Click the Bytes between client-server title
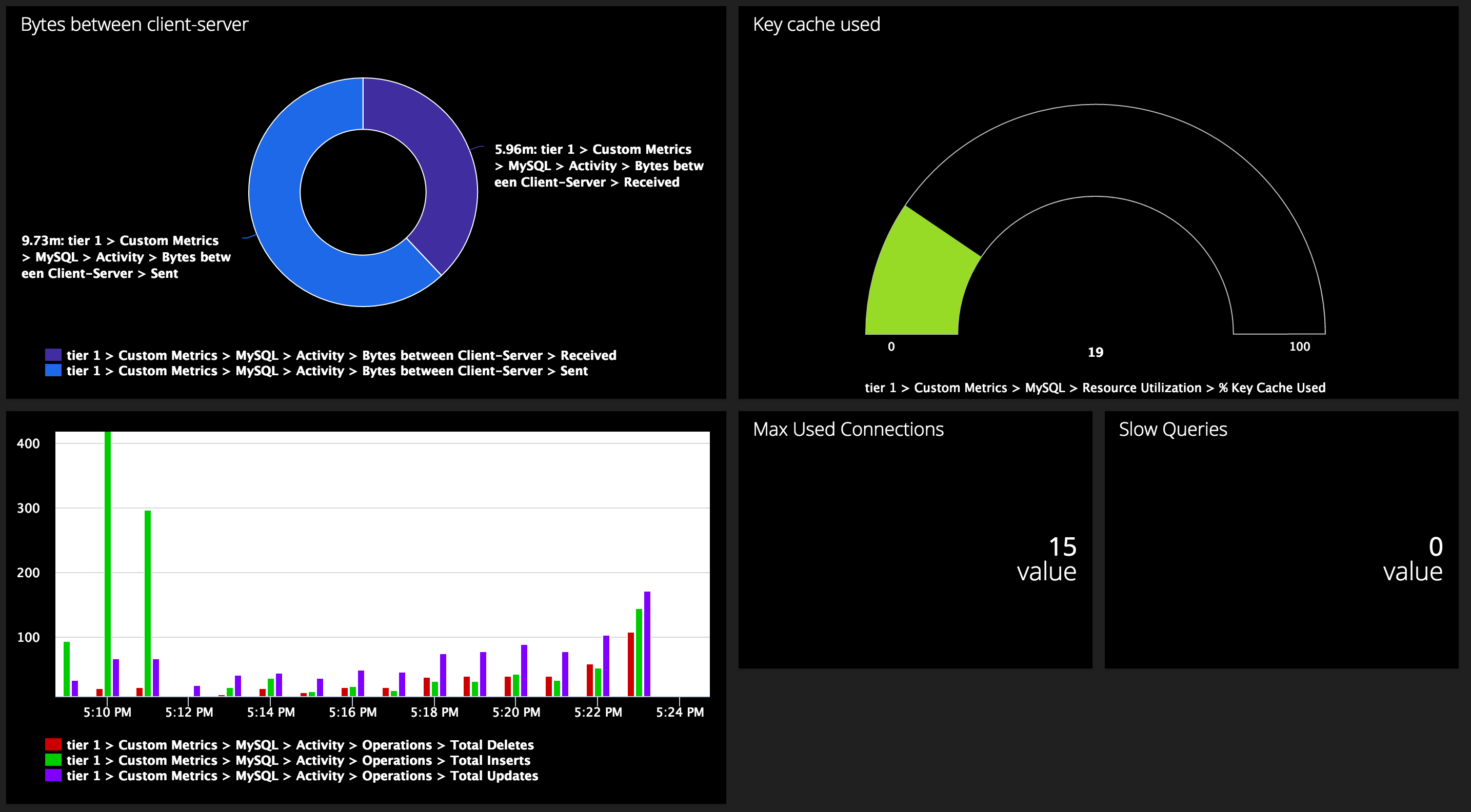Viewport: 1471px width, 812px height. coord(134,25)
